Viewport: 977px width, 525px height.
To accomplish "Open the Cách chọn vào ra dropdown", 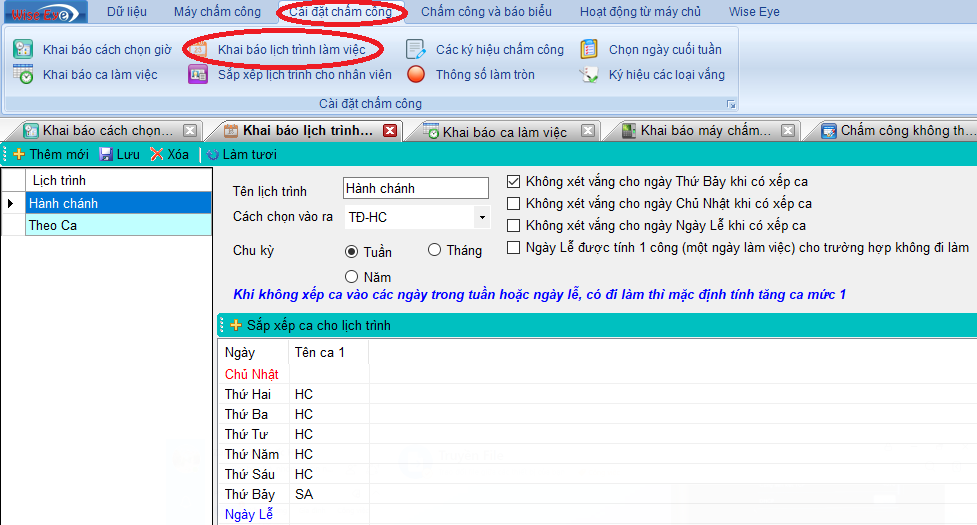I will (482, 217).
